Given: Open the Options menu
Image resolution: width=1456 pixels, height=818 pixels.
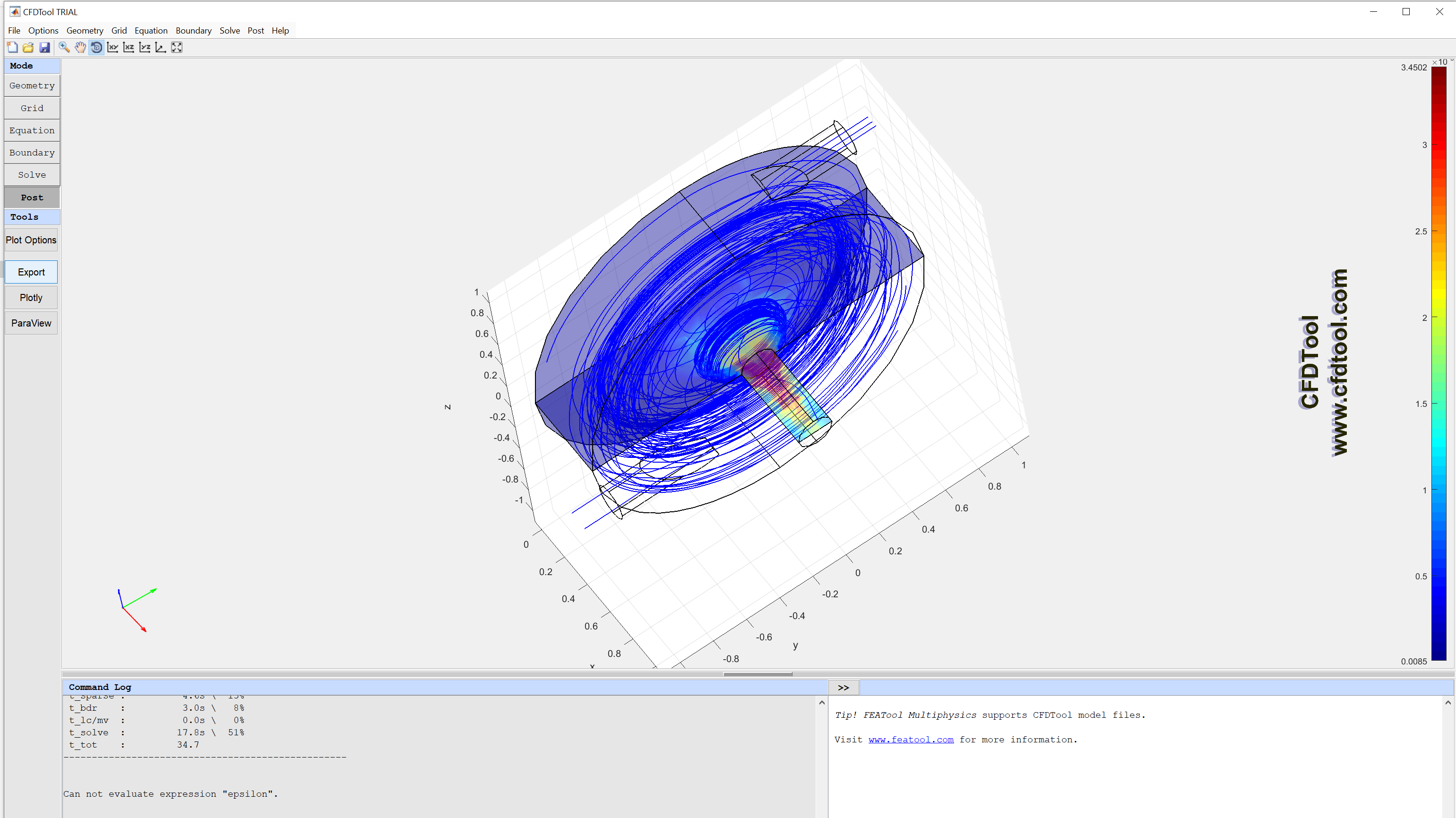Looking at the screenshot, I should coord(43,31).
